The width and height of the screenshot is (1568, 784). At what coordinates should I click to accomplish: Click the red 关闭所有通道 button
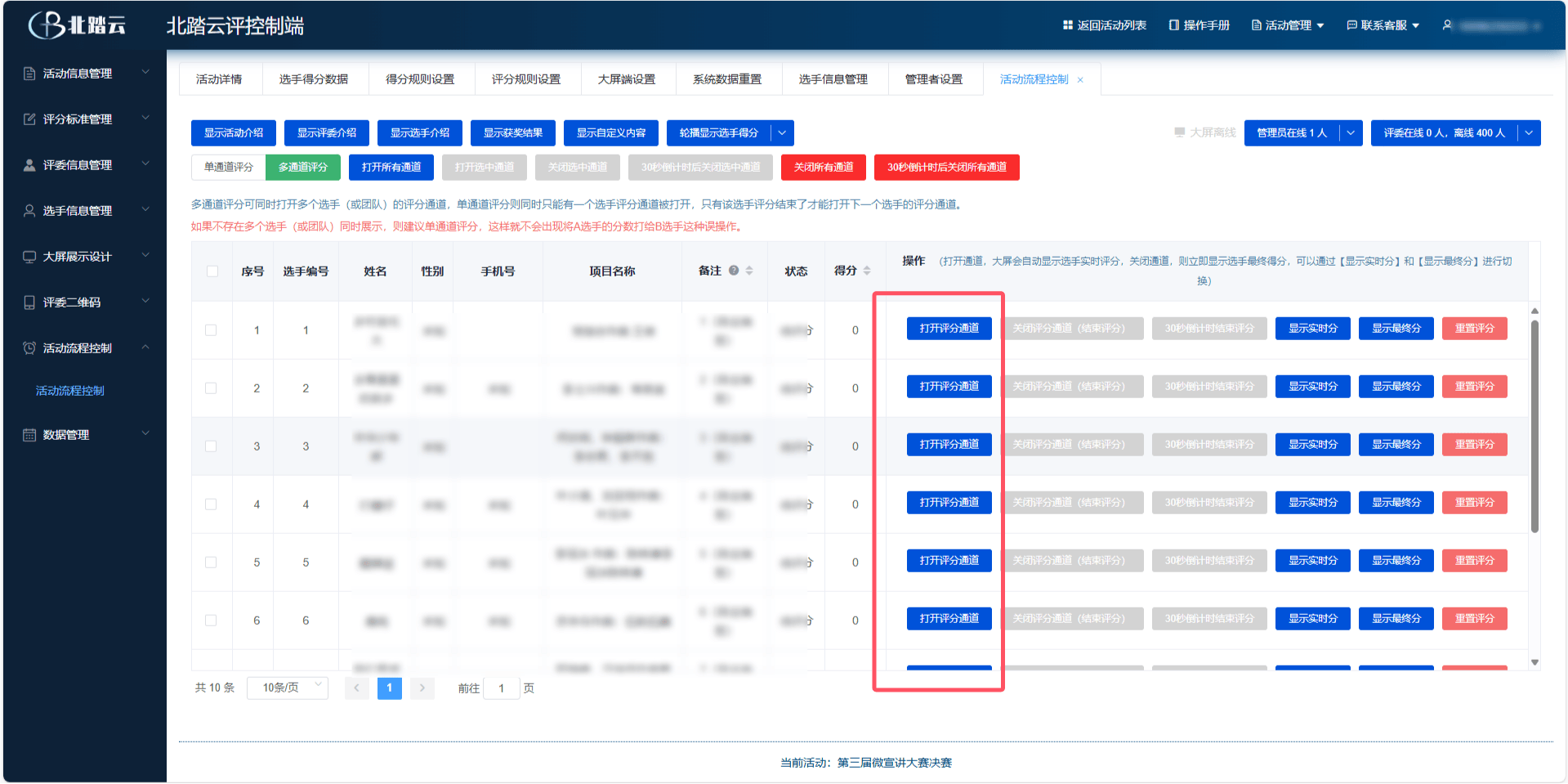coord(824,168)
